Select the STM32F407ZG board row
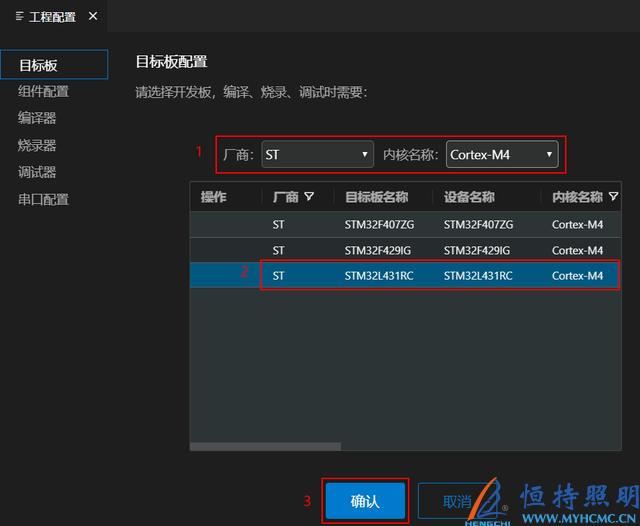The width and height of the screenshot is (640, 526). point(405,224)
